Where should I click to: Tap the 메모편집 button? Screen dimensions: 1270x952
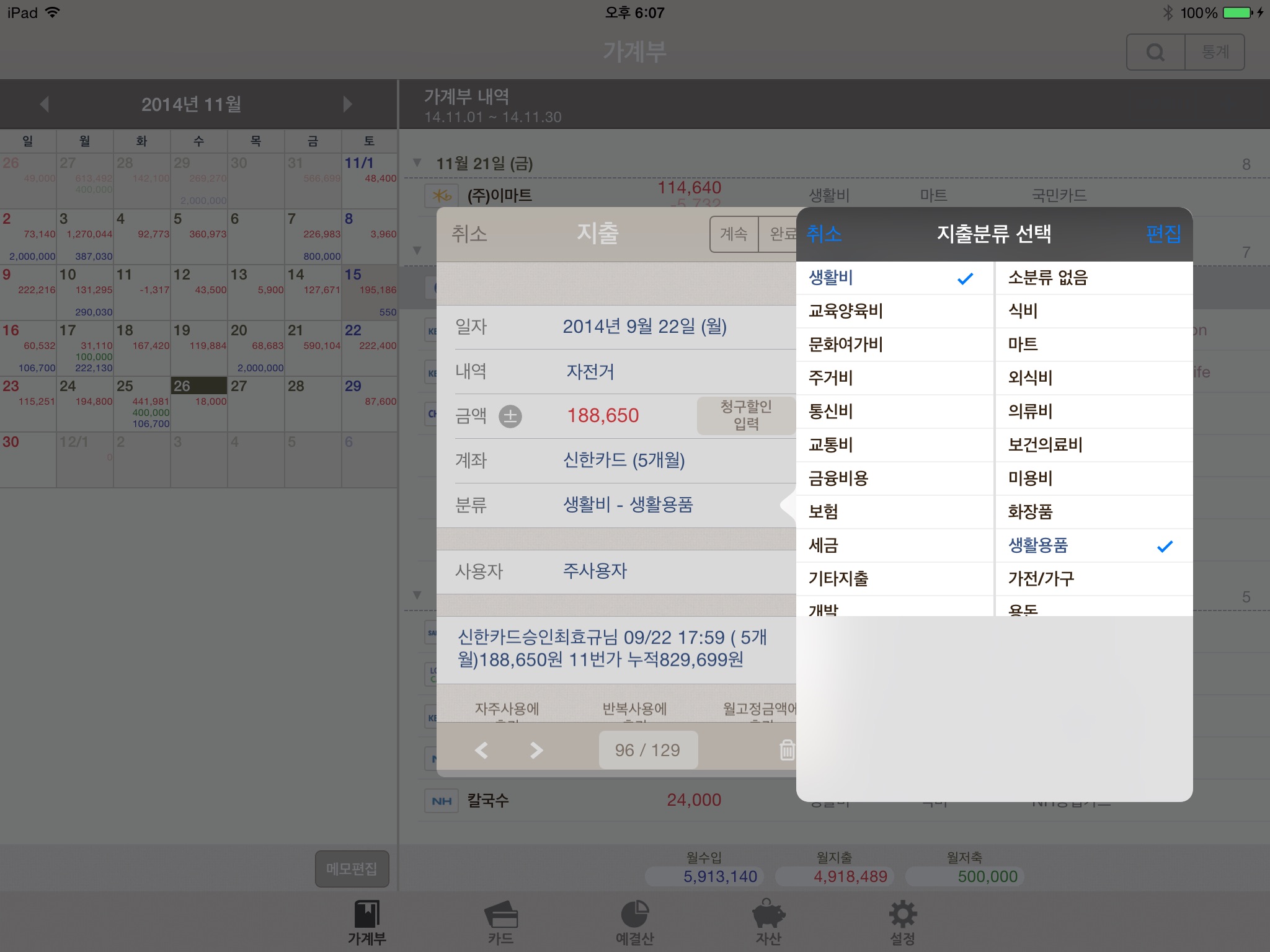tap(352, 869)
